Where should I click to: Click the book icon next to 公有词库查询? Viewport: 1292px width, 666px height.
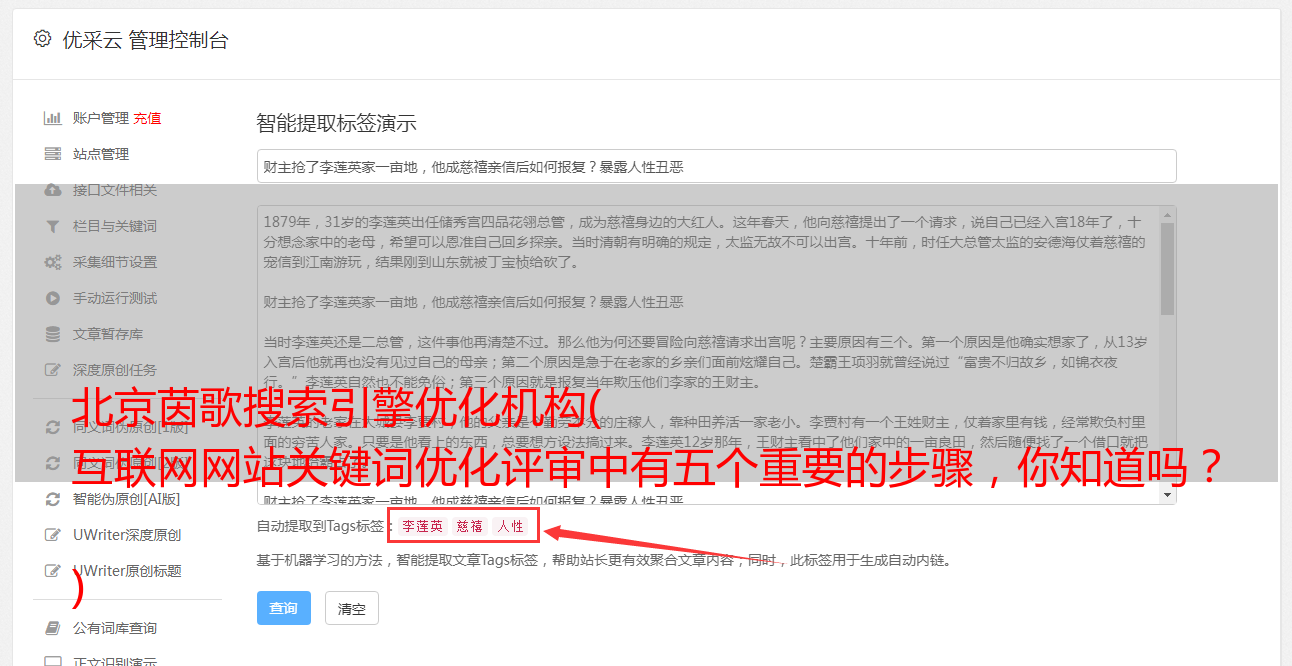click(x=53, y=628)
